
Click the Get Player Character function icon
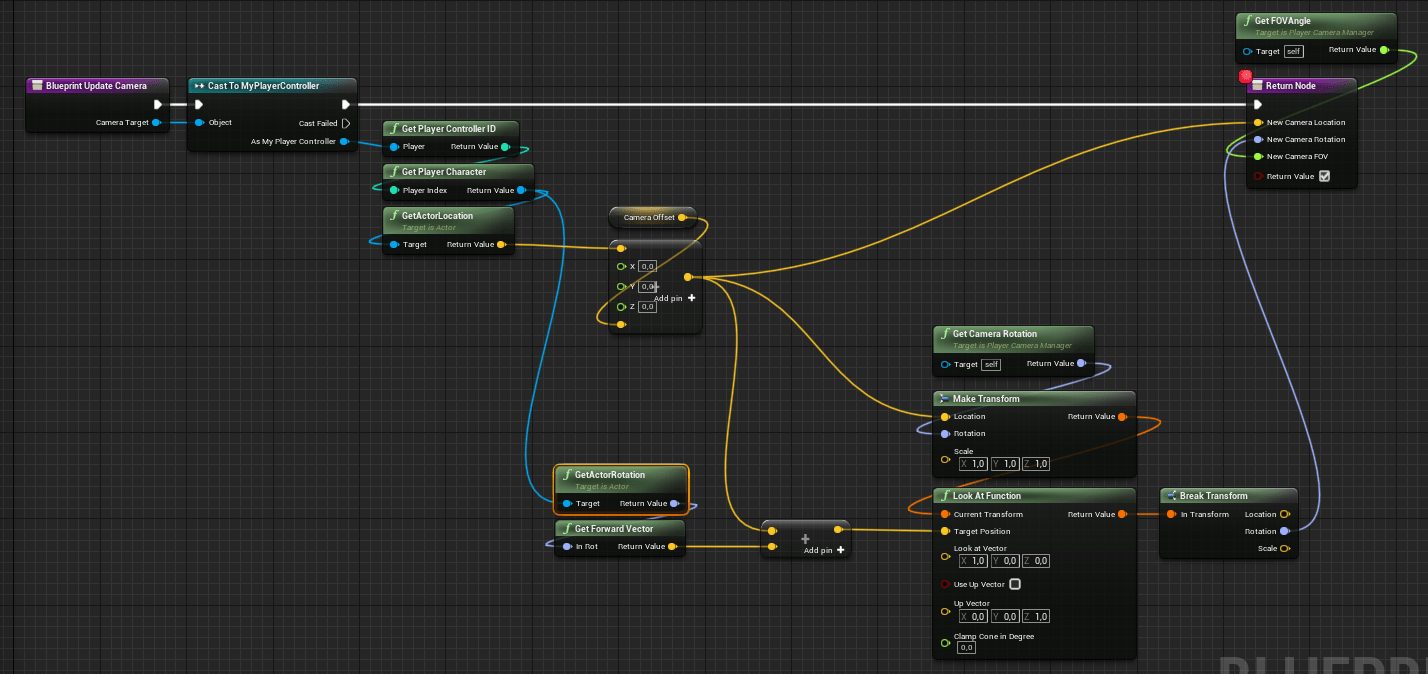393,172
